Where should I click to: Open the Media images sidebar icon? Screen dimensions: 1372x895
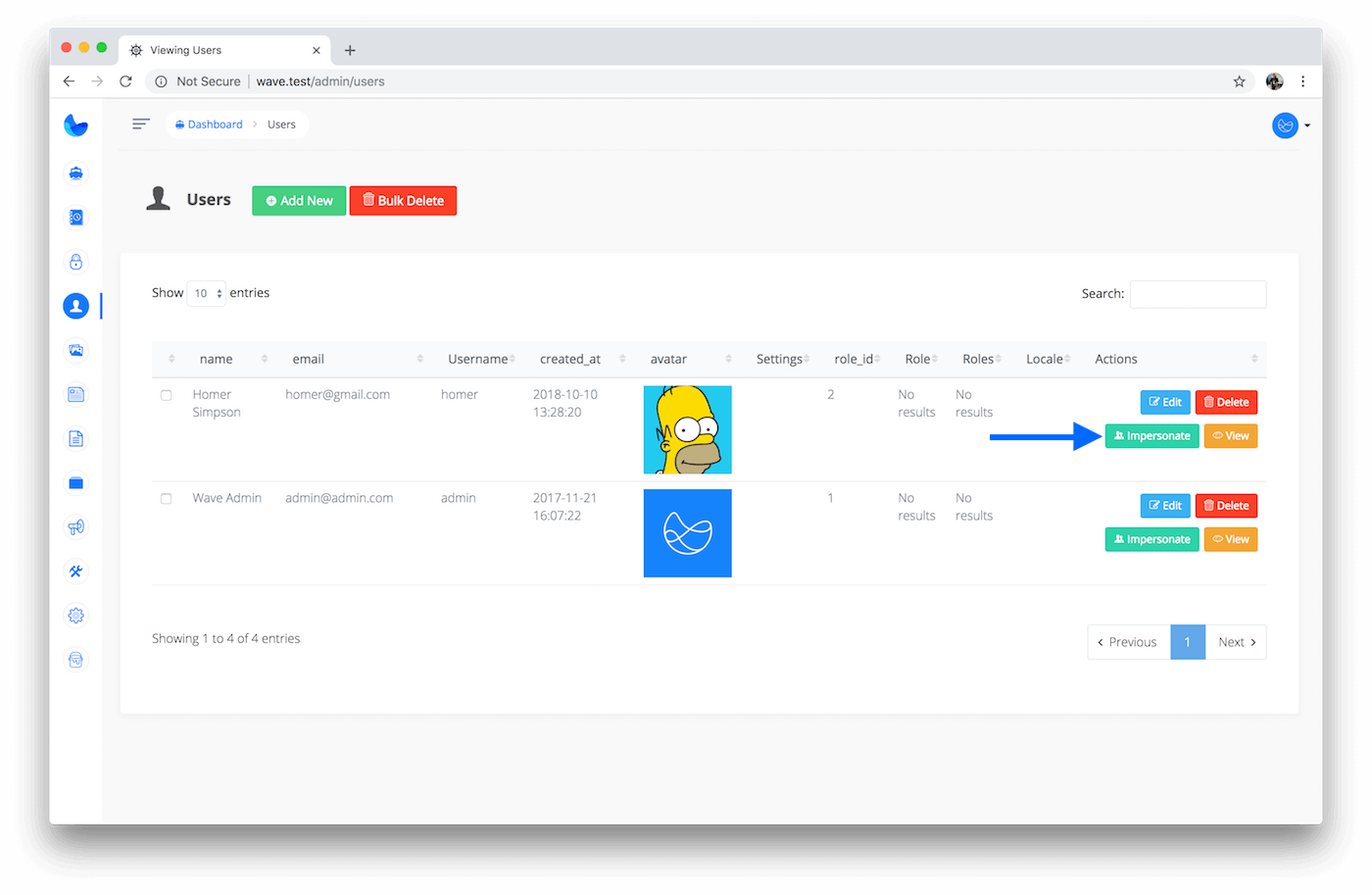(75, 350)
